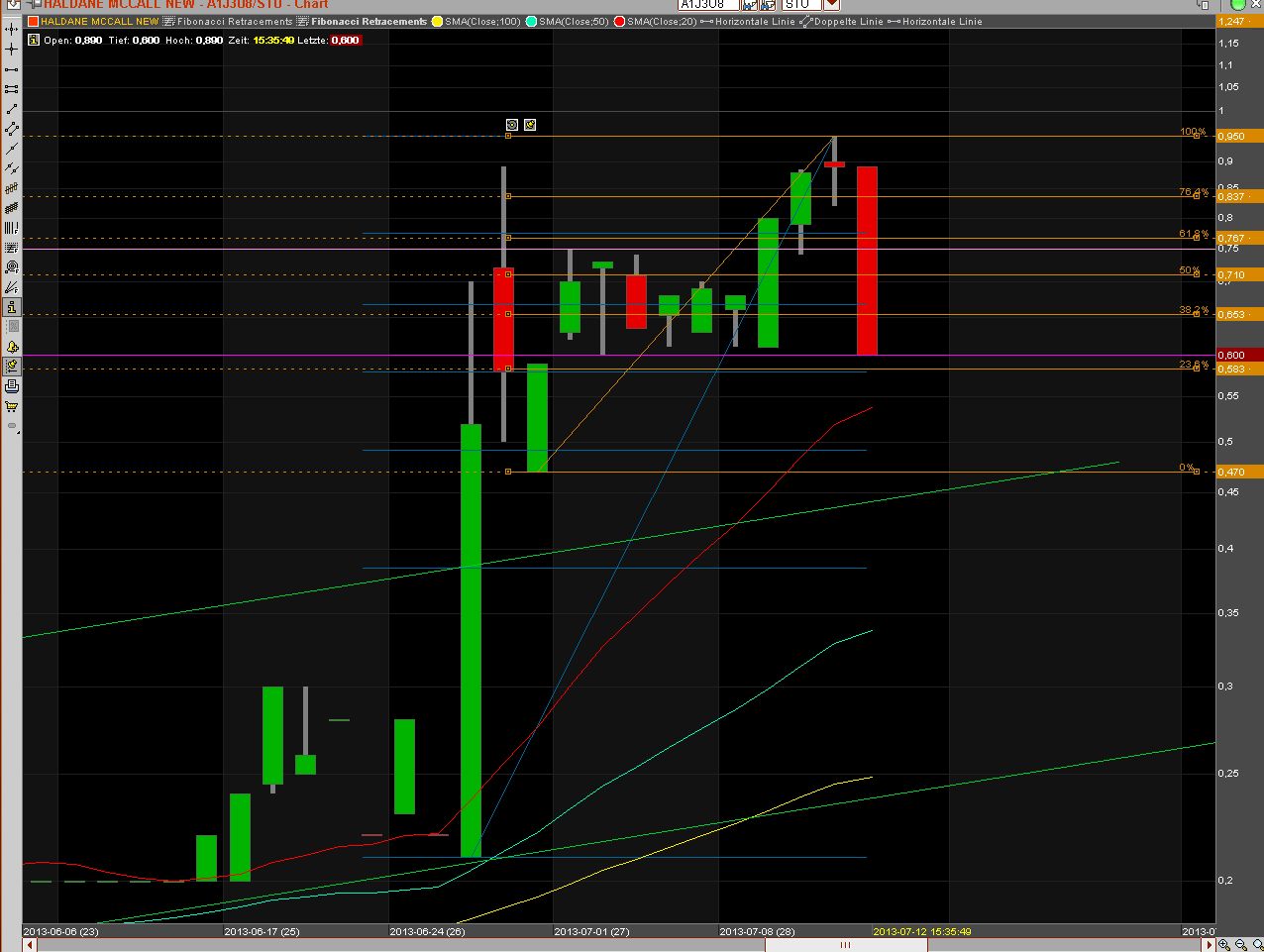Click the small settings icon at first Fibonacci anchor

pyautogui.click(x=512, y=125)
